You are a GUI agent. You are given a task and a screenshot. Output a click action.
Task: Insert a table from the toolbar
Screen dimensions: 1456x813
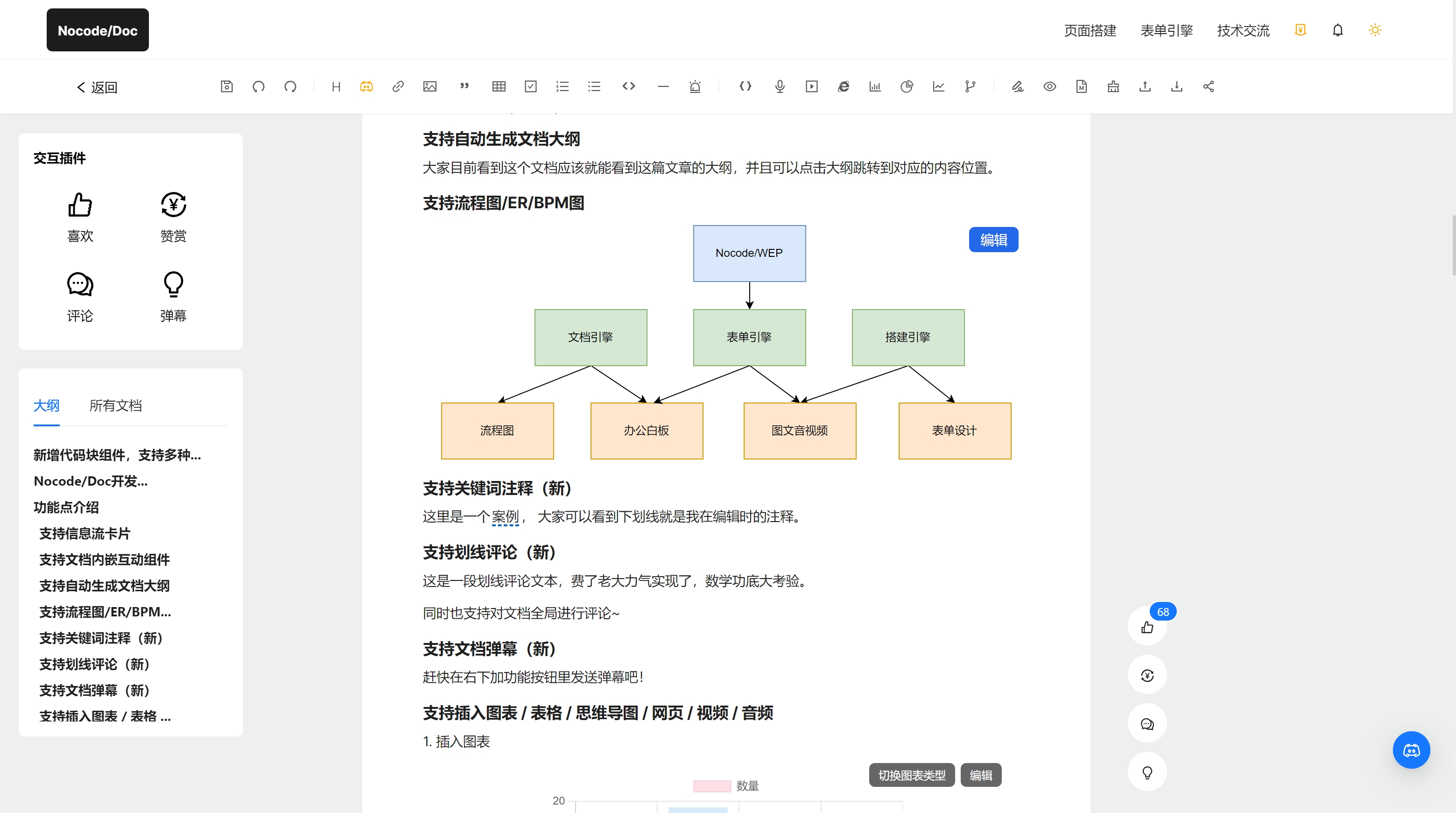[499, 86]
